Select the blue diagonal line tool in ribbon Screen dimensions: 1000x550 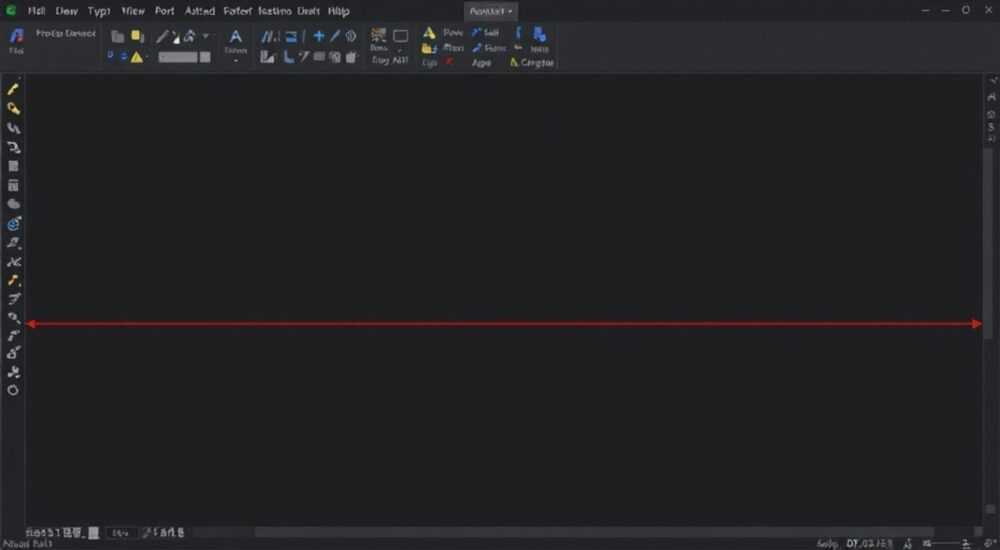coord(335,36)
